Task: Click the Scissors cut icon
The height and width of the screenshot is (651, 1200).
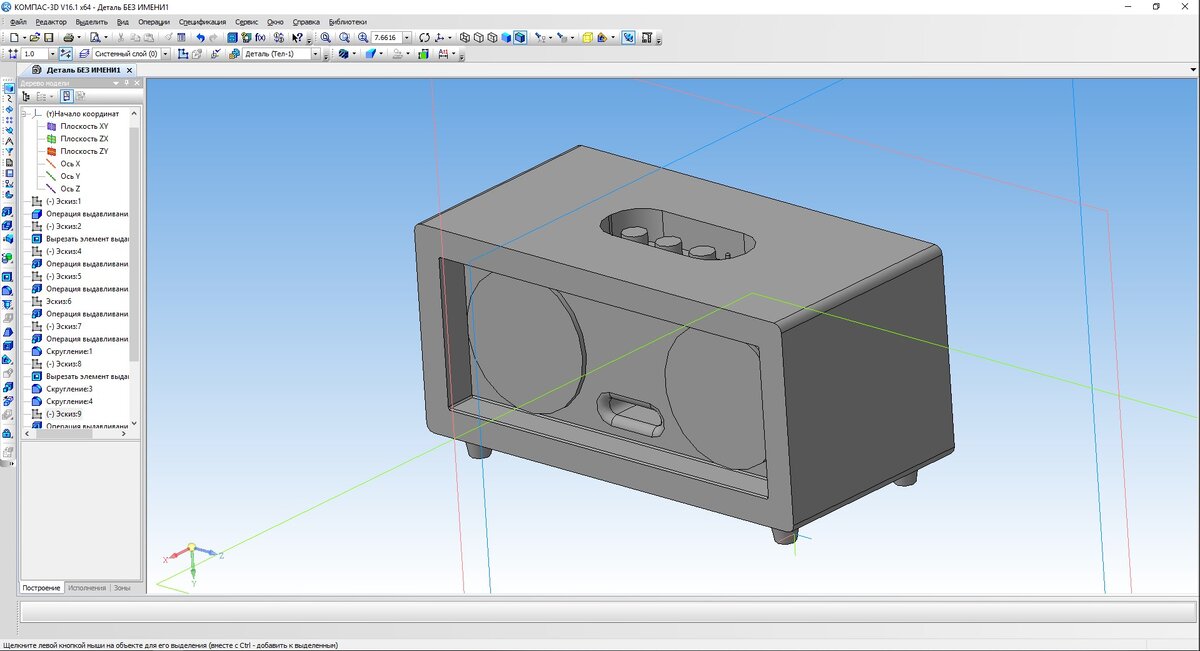Action: [122, 37]
